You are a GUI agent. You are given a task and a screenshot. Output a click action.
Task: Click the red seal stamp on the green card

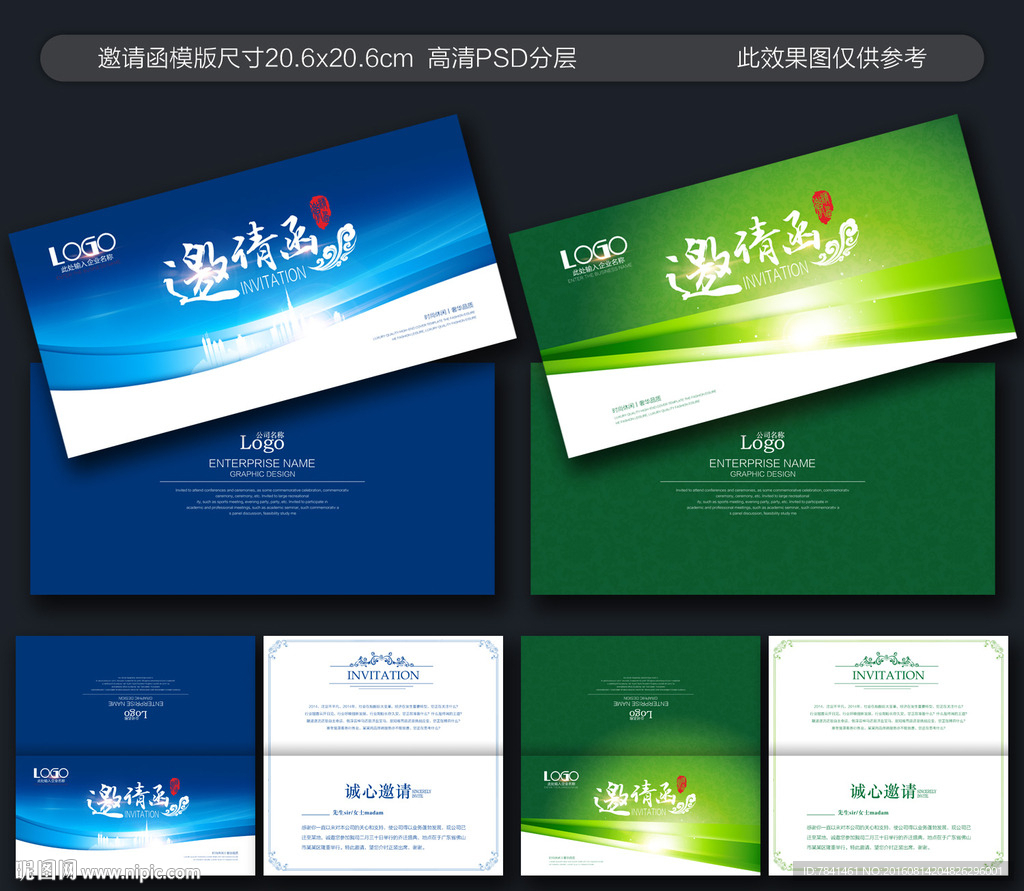(822, 207)
